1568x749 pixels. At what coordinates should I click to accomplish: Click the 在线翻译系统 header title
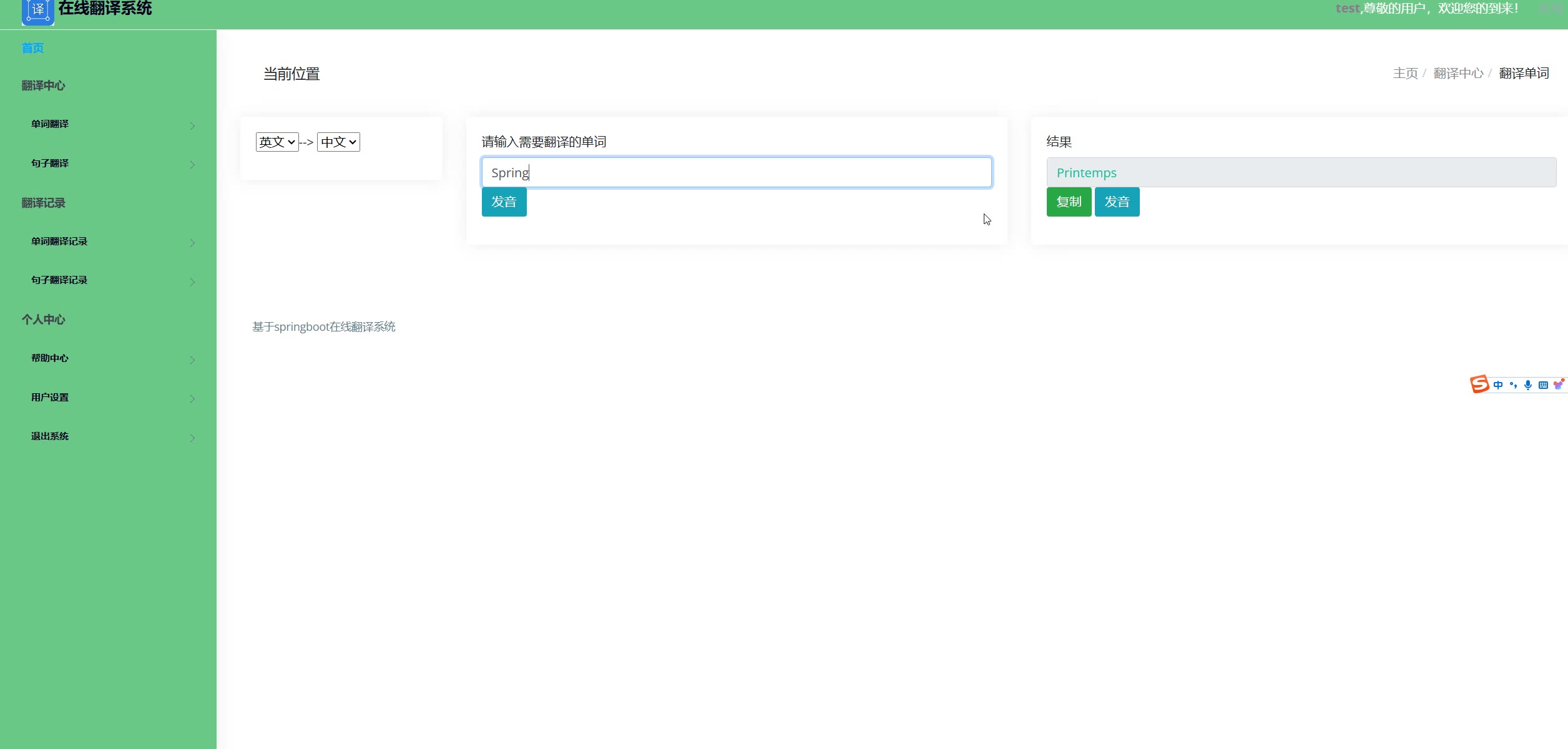pyautogui.click(x=105, y=9)
